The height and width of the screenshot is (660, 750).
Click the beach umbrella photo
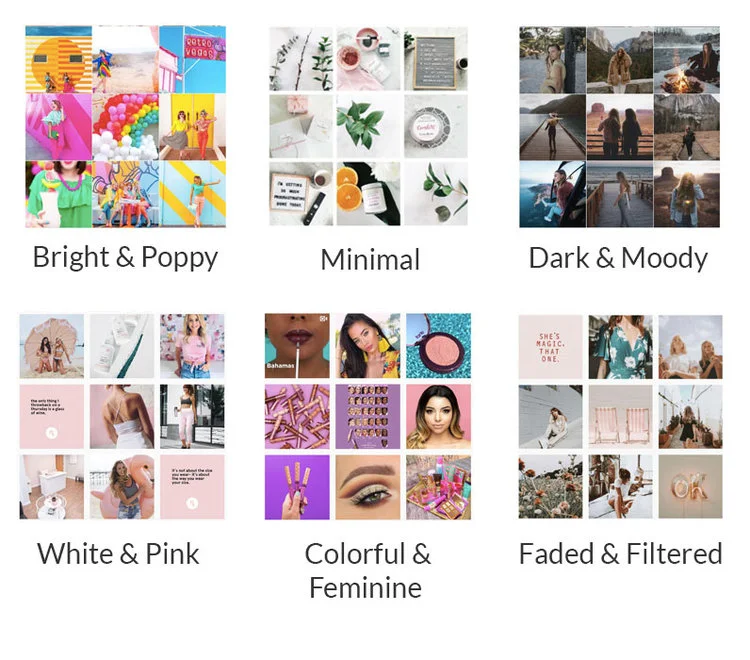click(x=52, y=346)
